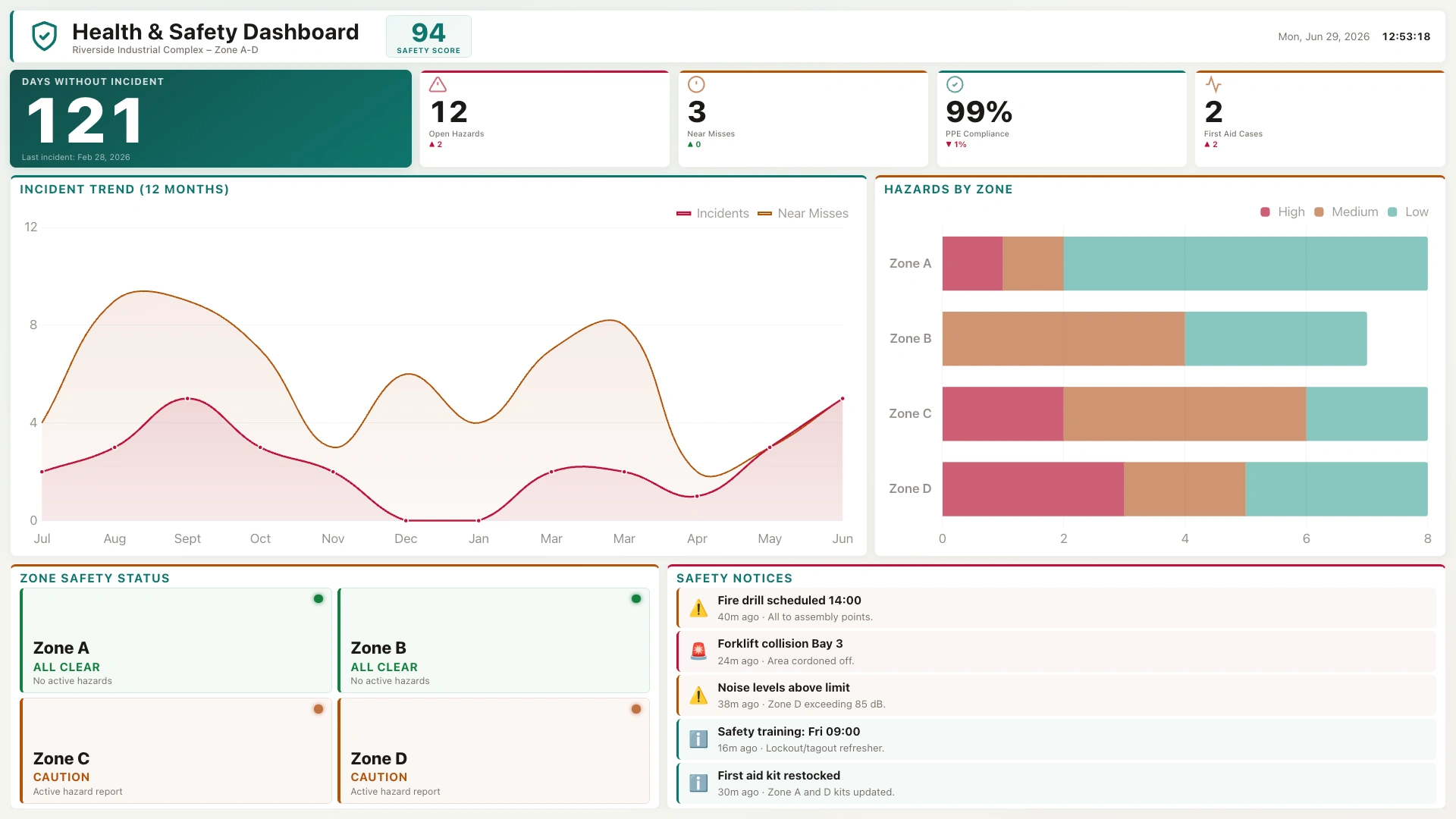Viewport: 1456px width, 819px height.
Task: Click the Open Hazards warning triangle icon
Action: coord(438,84)
